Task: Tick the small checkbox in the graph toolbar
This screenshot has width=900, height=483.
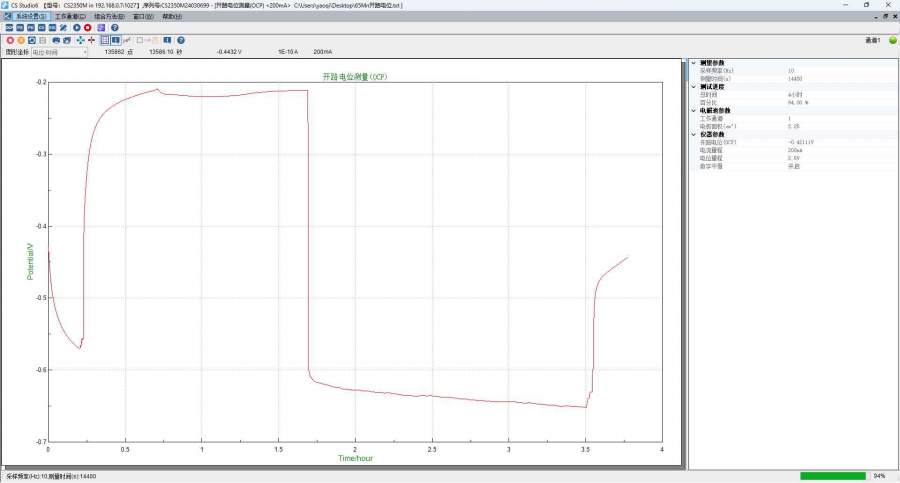Action: (141, 40)
